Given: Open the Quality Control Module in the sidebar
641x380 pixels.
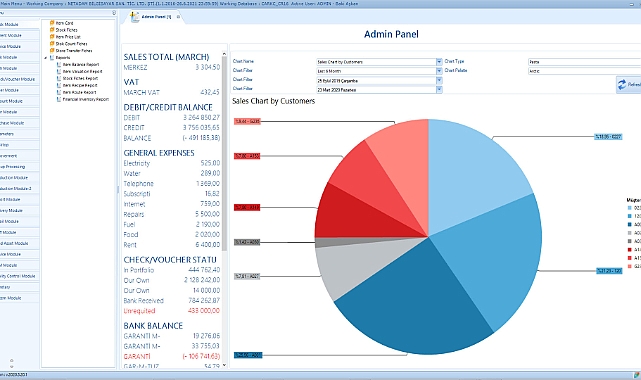Looking at the screenshot, I should coord(19,276).
